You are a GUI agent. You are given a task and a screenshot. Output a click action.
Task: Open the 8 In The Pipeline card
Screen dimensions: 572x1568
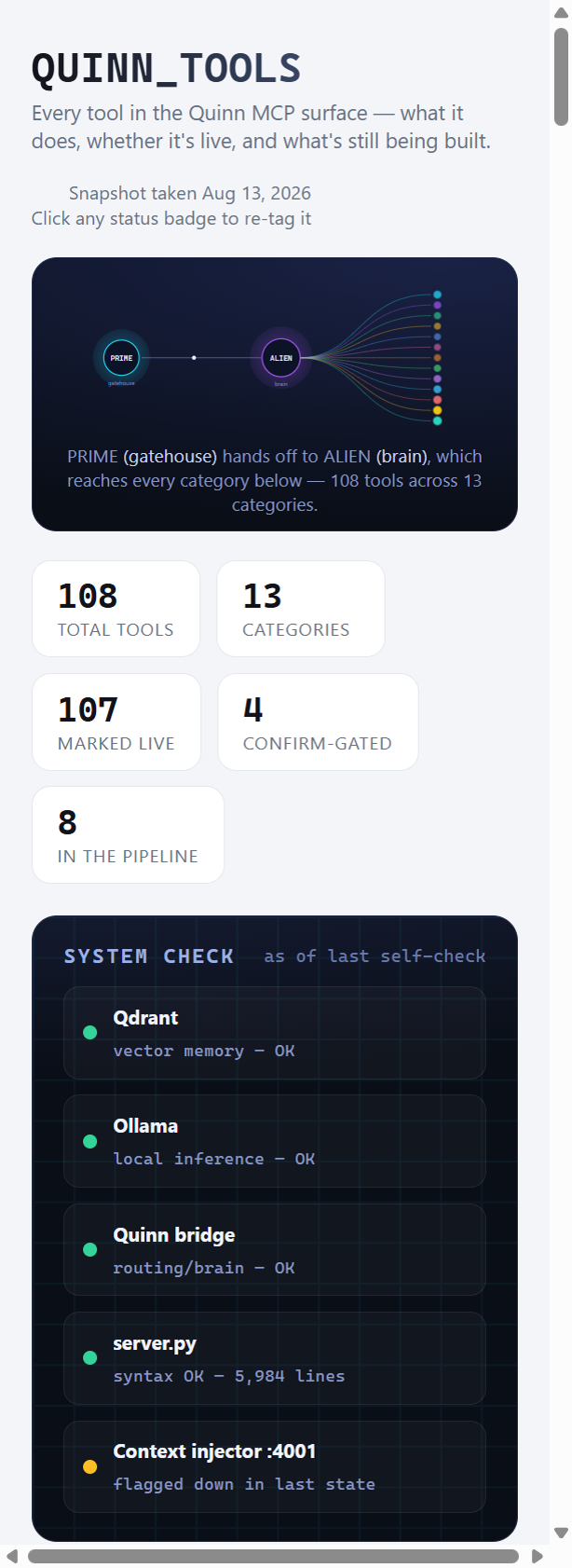tap(129, 834)
